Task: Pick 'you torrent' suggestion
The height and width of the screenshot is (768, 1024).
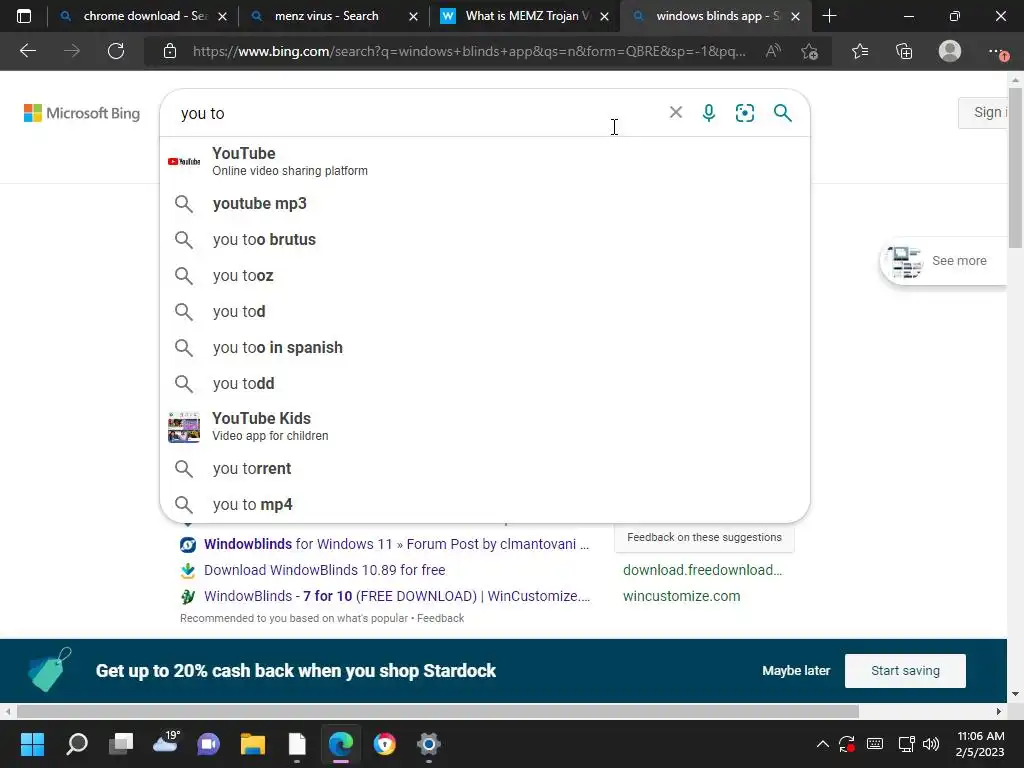Action: [x=485, y=469]
